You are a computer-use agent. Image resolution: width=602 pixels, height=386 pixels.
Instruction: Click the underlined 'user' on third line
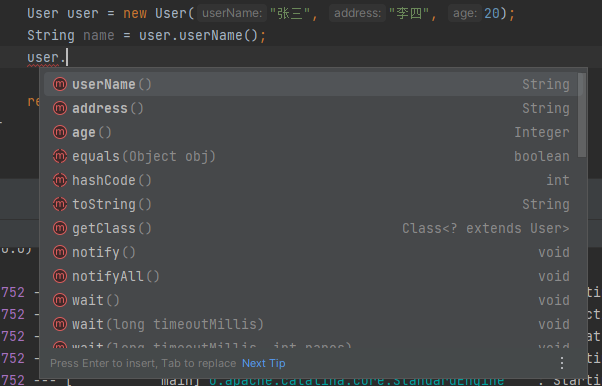43,58
